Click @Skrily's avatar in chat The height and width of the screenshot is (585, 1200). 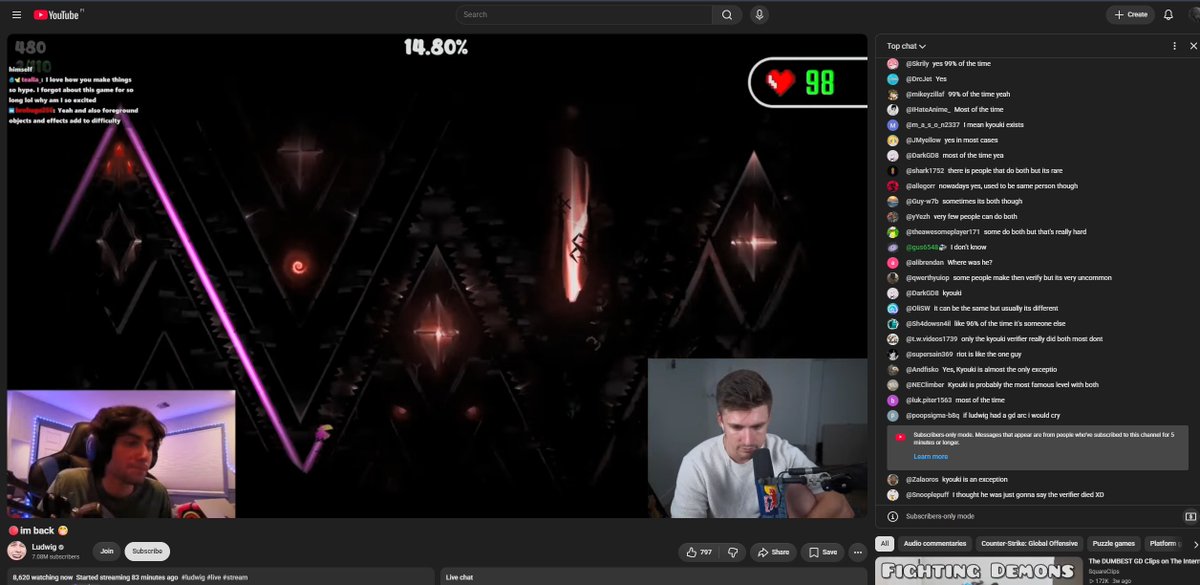point(893,63)
